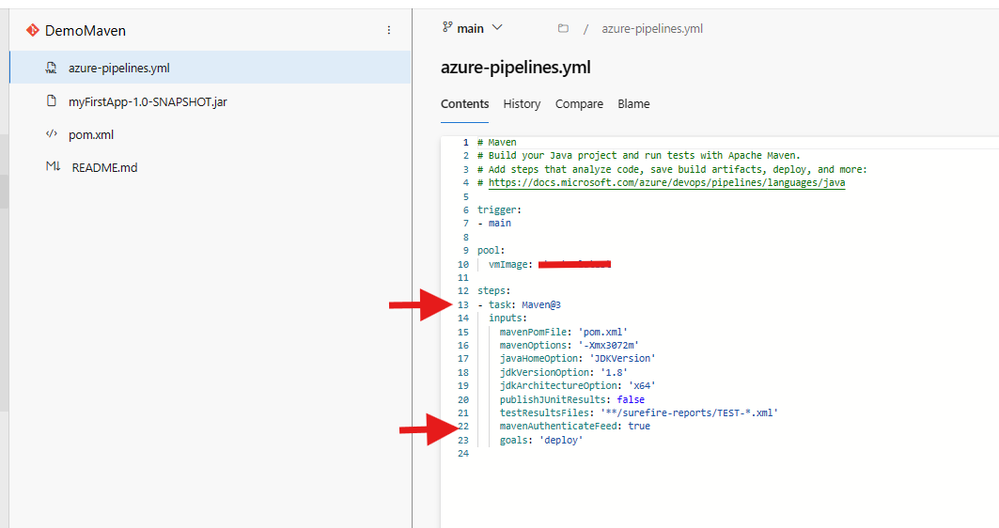
Task: Click the 'task: Maven@3' line
Action: (x=519, y=304)
